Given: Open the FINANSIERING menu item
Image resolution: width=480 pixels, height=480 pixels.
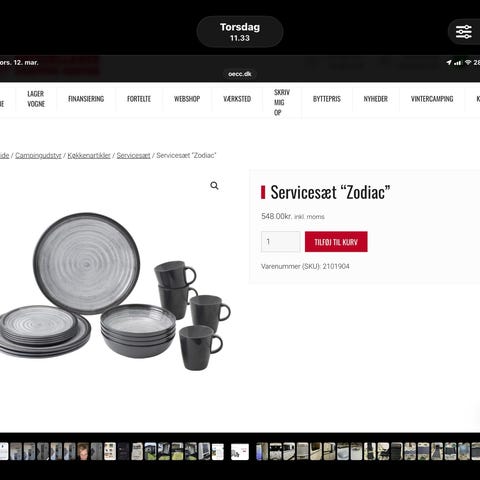Looking at the screenshot, I should (86, 99).
